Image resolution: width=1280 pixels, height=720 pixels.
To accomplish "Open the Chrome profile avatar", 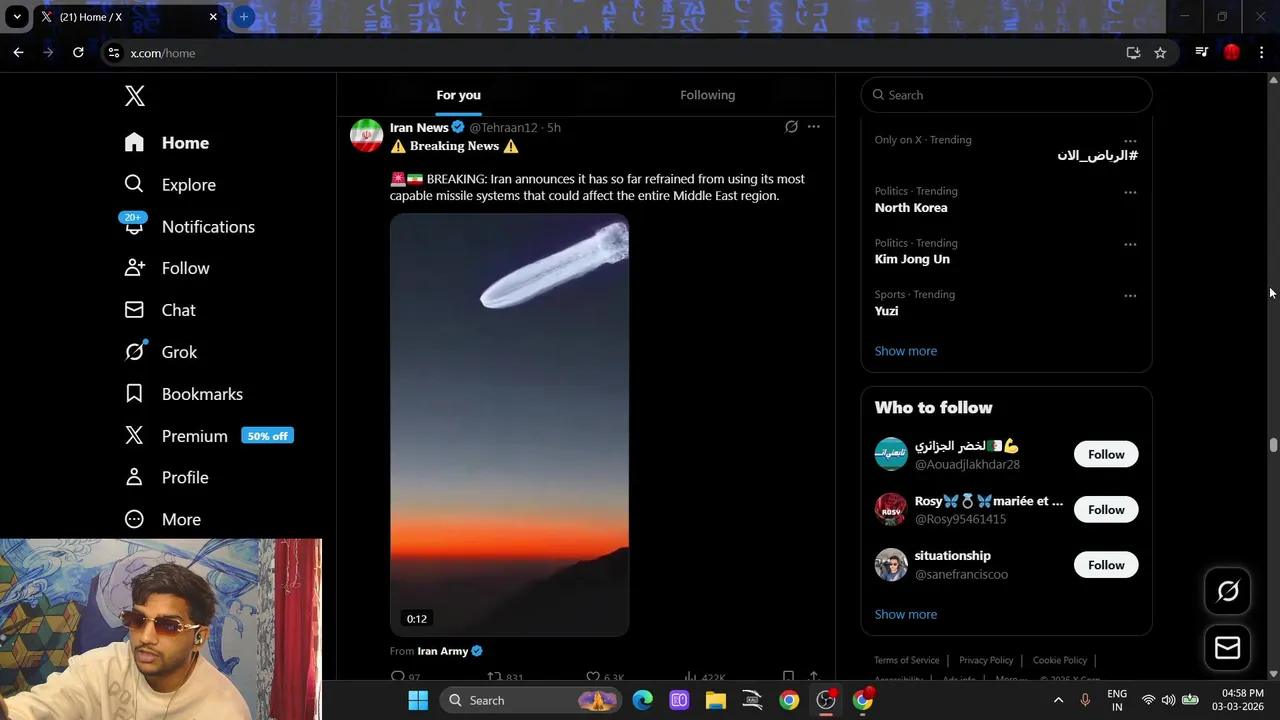I will click(1232, 53).
